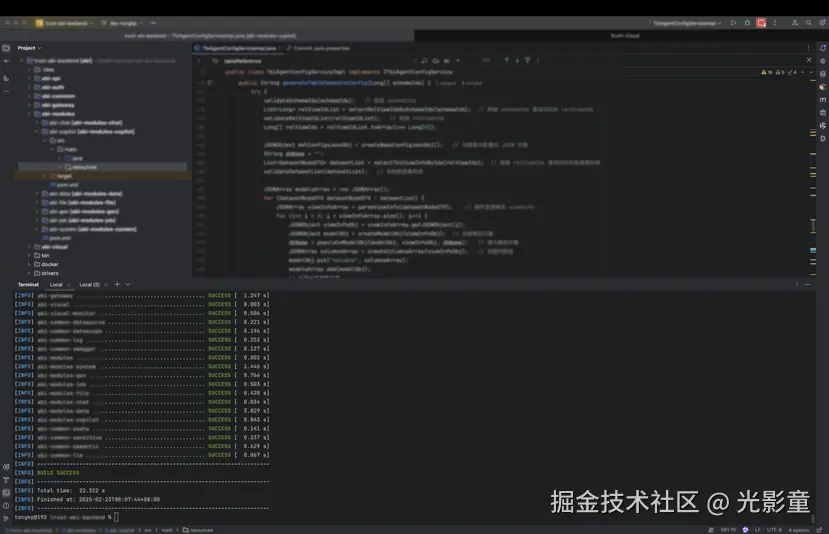Open the Maven tool window icon
This screenshot has height=534, width=829.
(x=823, y=99)
